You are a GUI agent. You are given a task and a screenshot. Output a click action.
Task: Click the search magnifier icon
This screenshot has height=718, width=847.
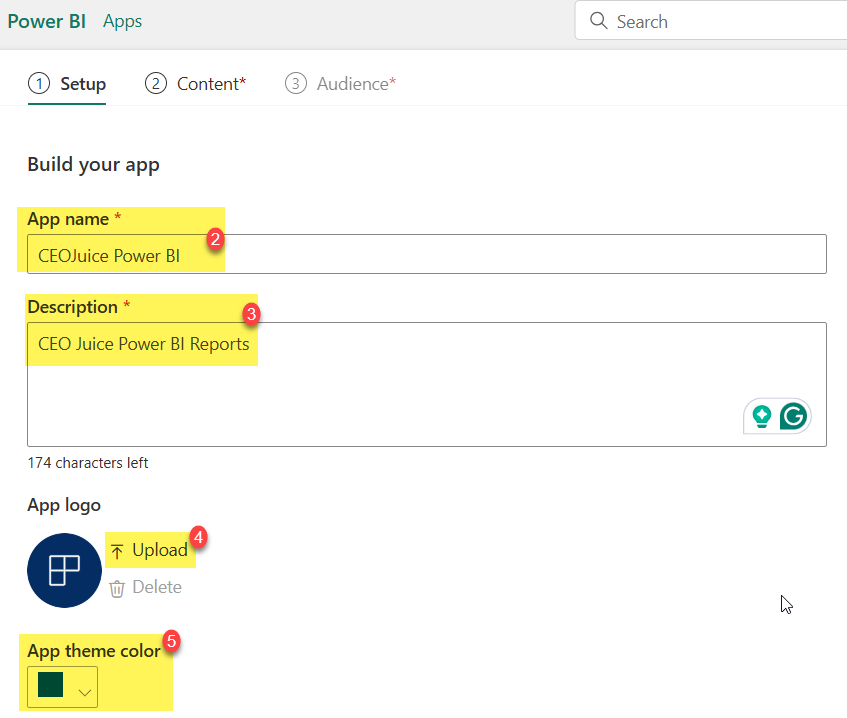coord(598,21)
